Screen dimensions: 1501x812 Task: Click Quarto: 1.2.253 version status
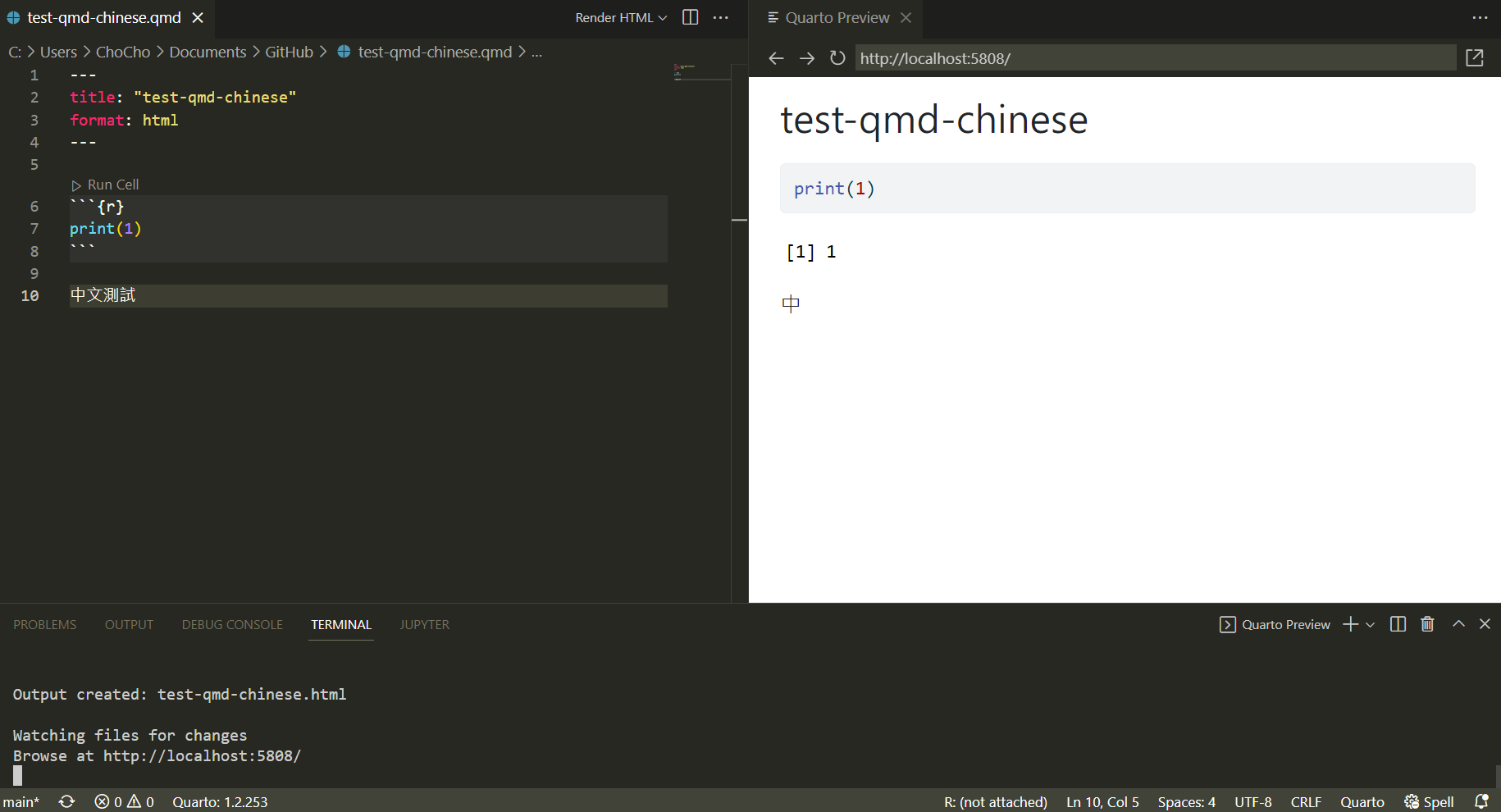220,801
